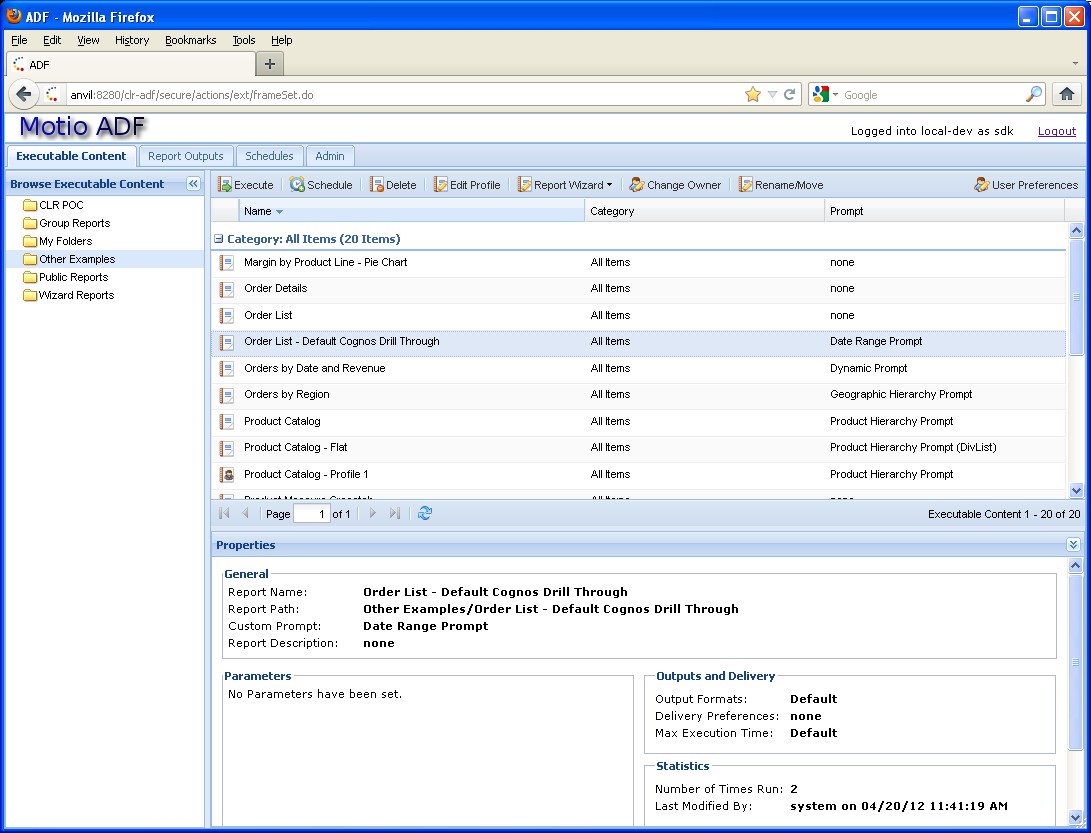The image size is (1091, 833).
Task: Click the CLR POC folder icon
Action: [29, 205]
